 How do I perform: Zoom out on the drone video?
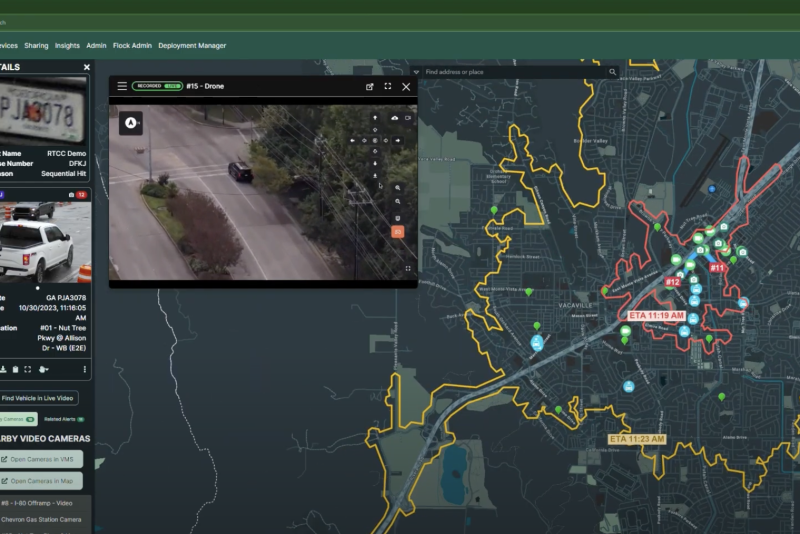click(397, 201)
